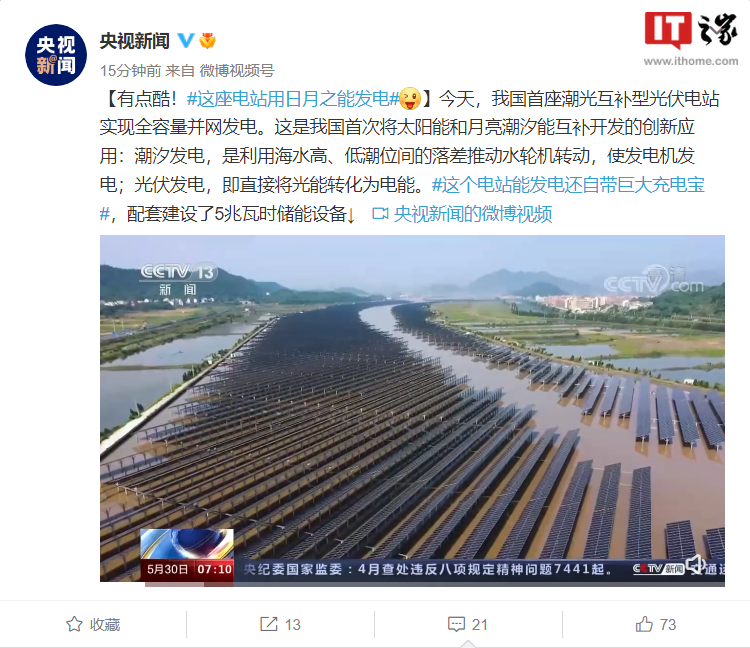
Task: Click the gold membership crown badge
Action: click(207, 41)
